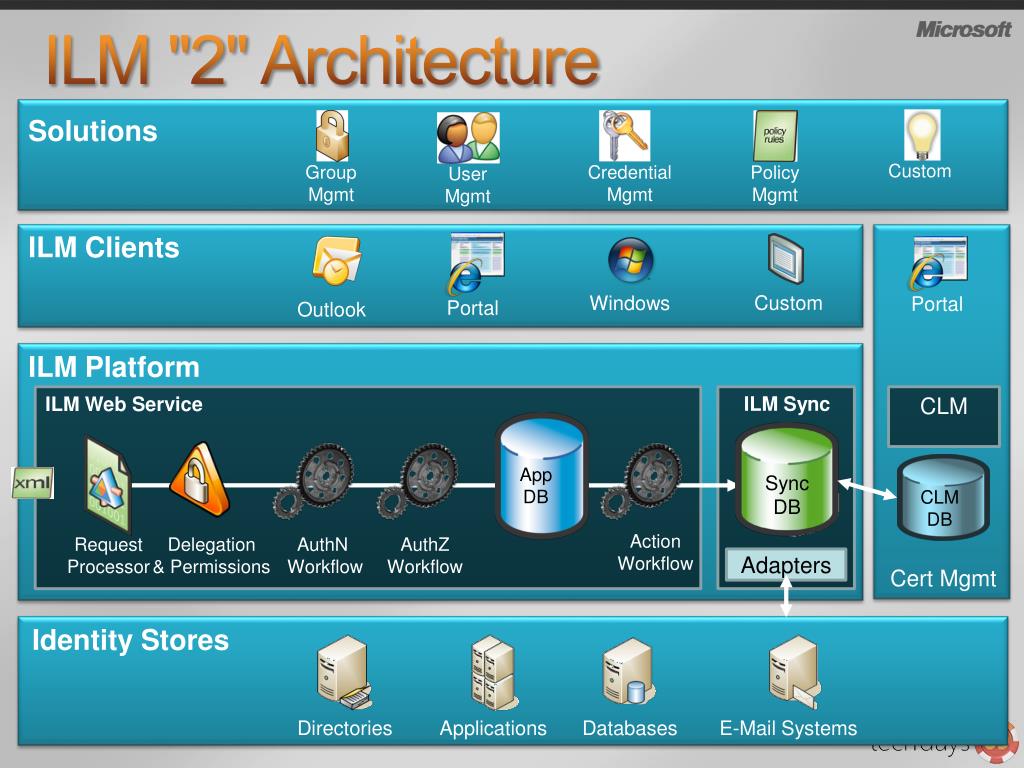Click the ILM "2" Architecture title

coord(323,60)
